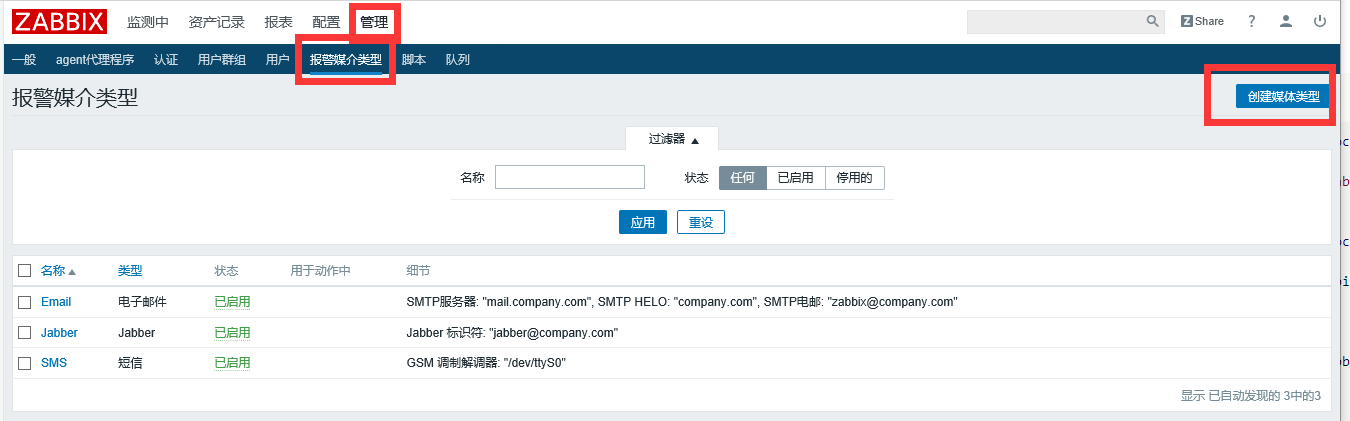This screenshot has height=421, width=1350.
Task: Click the 用于动作中 column header
Action: point(320,271)
